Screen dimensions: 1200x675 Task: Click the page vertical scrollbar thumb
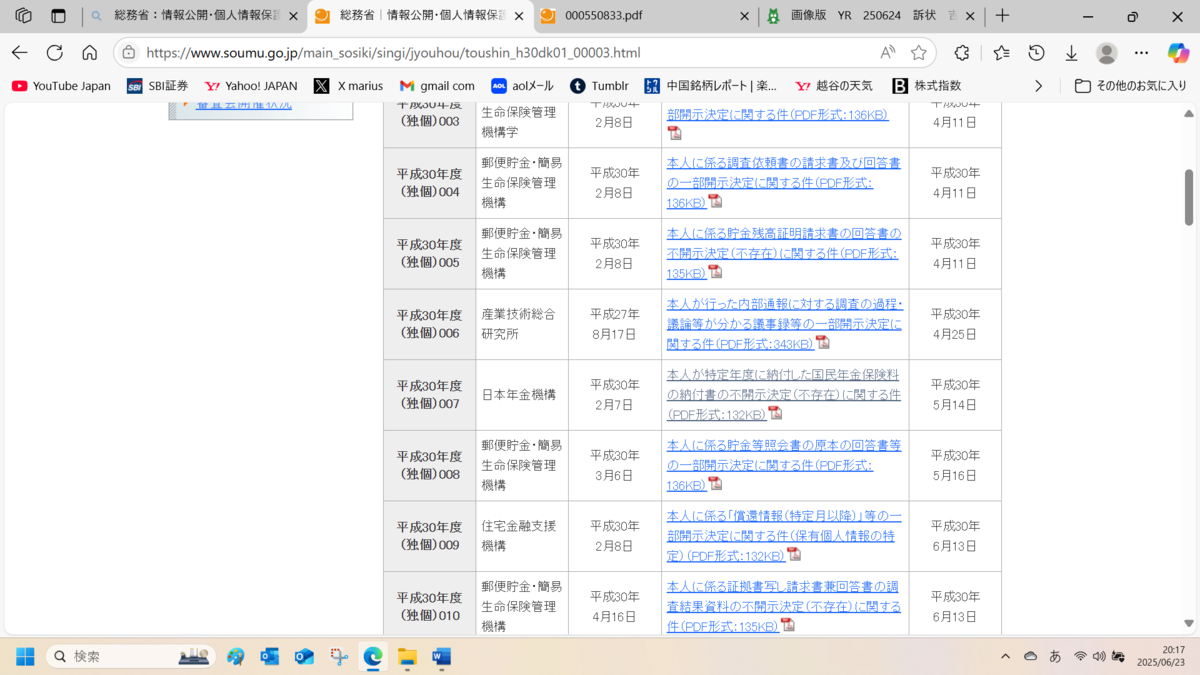tap(1189, 197)
